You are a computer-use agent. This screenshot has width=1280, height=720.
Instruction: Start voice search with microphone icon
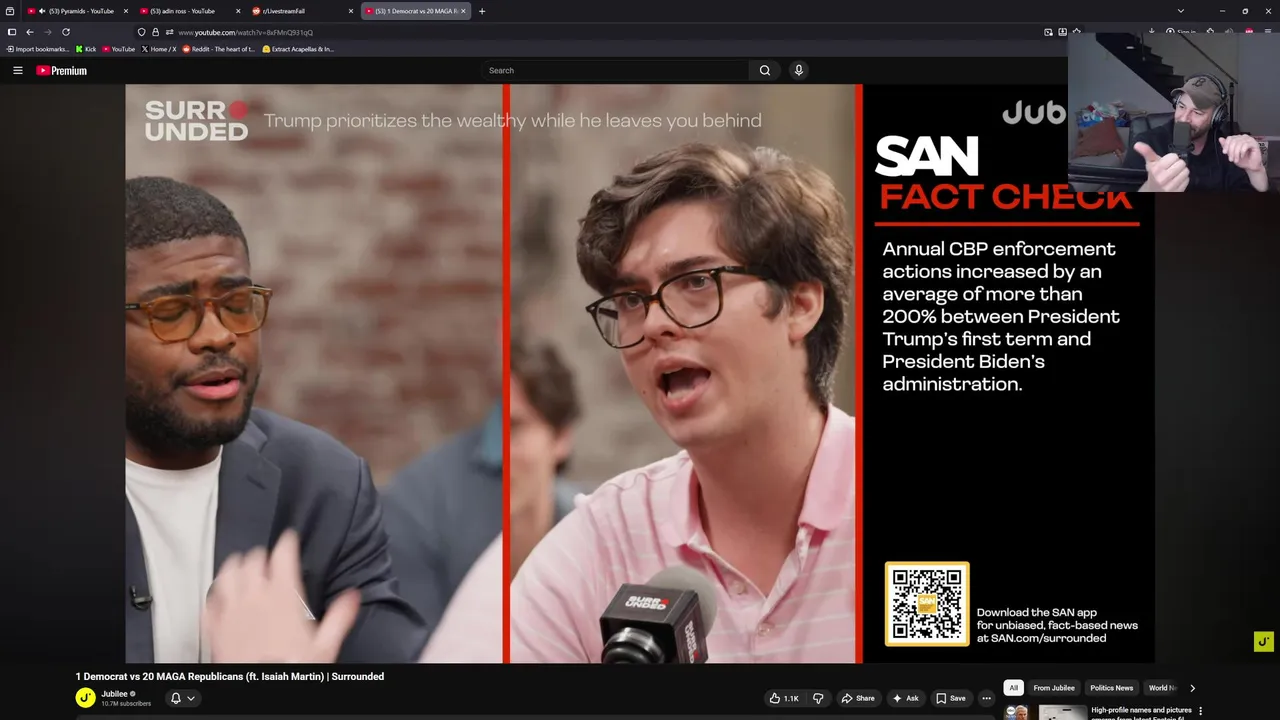798,70
